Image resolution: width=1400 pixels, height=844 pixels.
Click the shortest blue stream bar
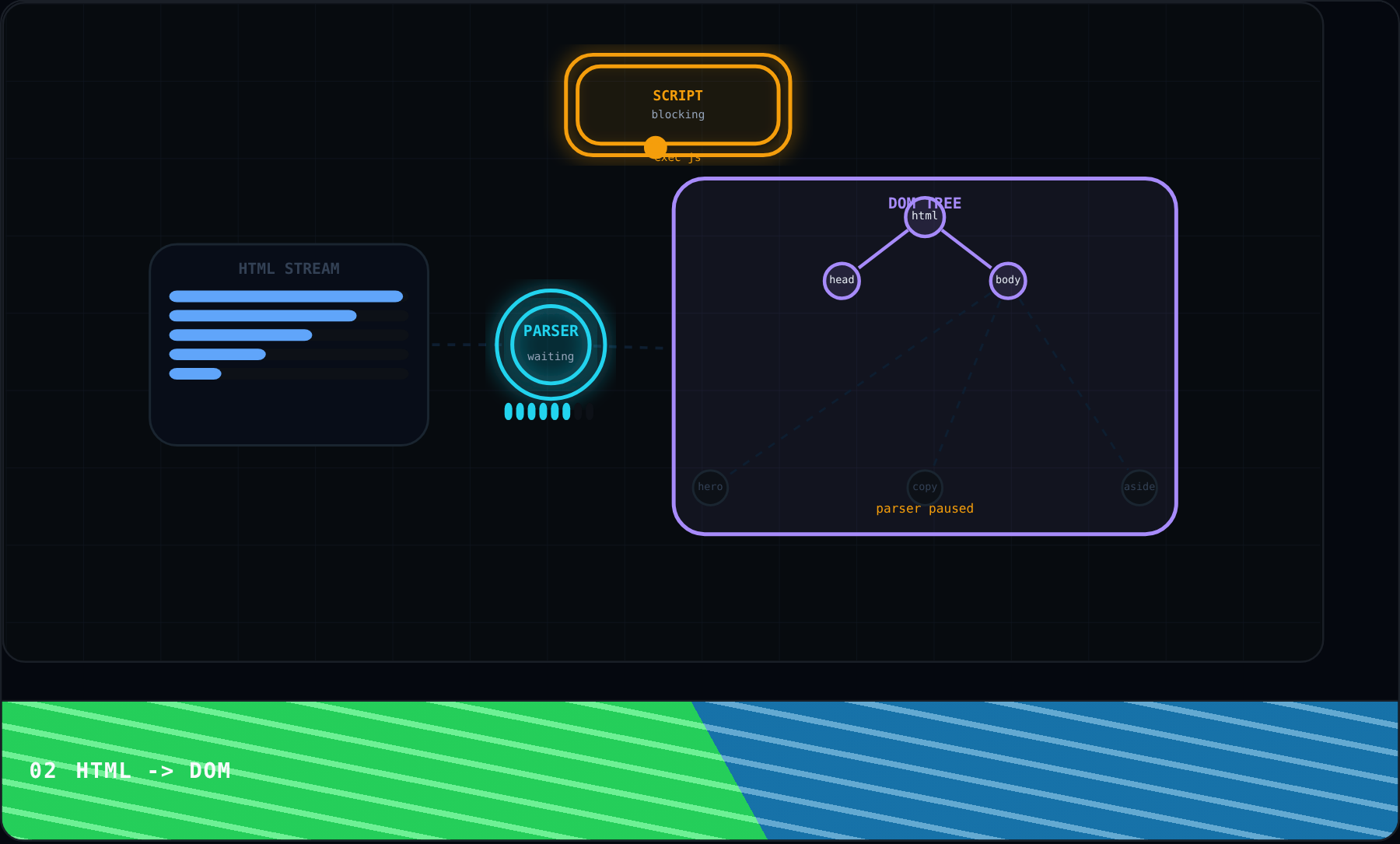[x=195, y=374]
